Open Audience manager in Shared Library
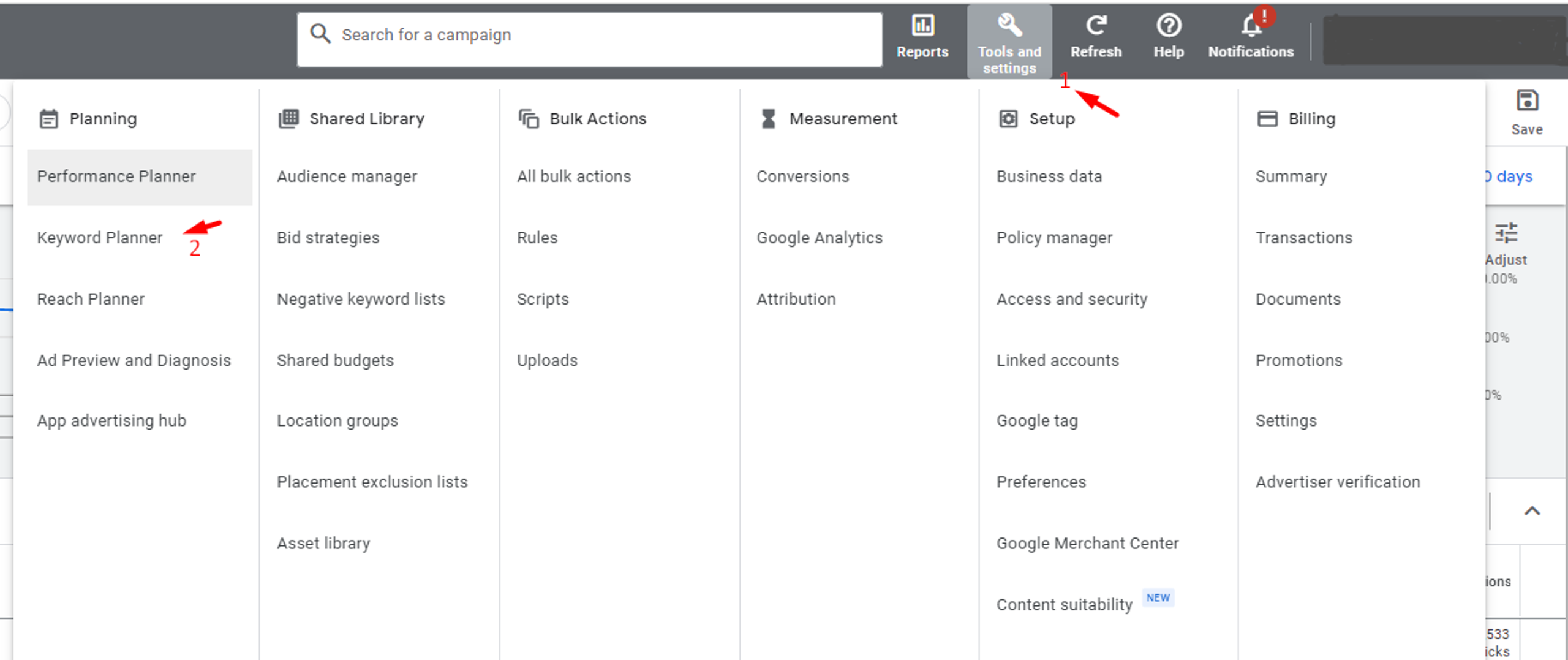This screenshot has height=660, width=1568. (x=347, y=176)
